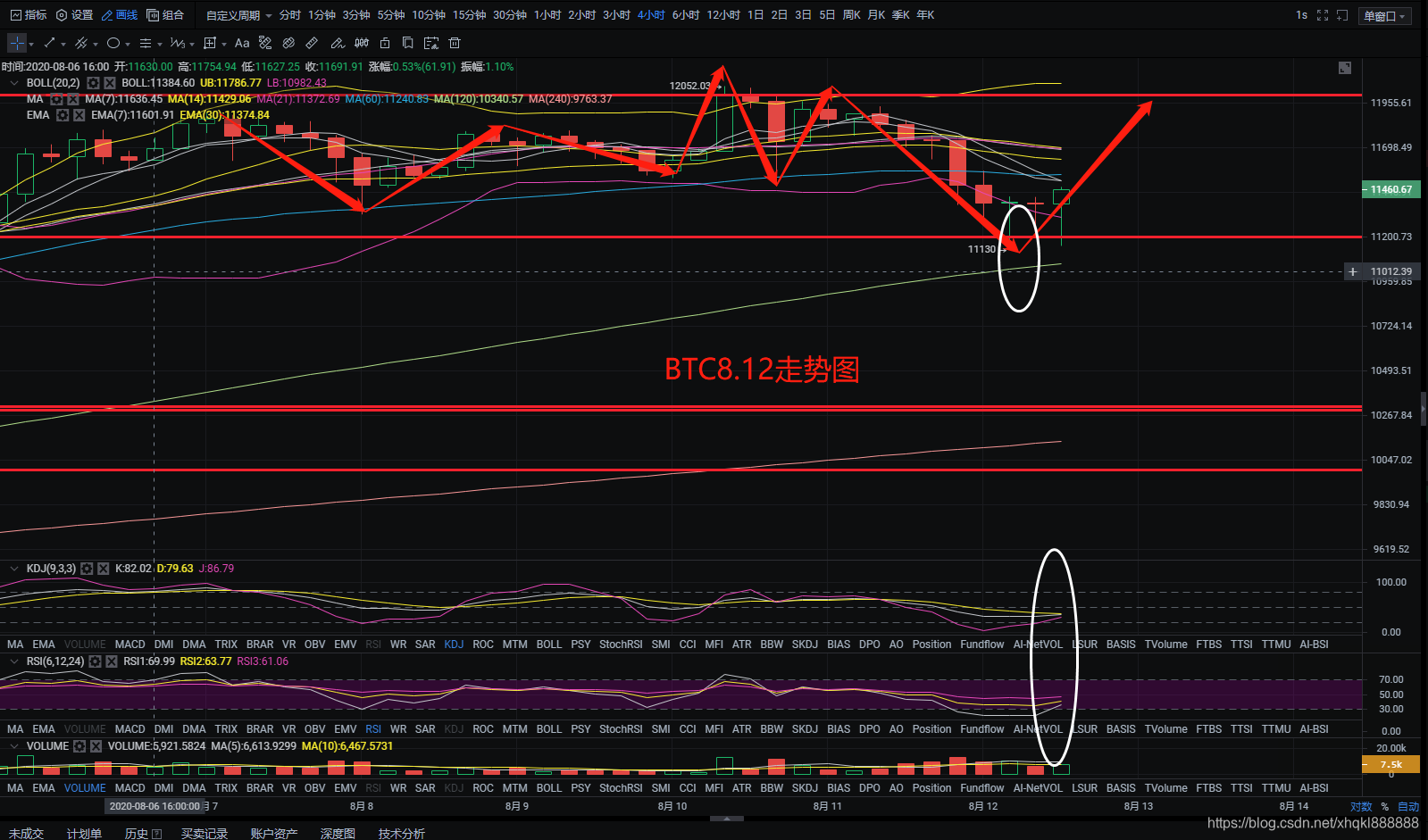Collapse the KDJ(9,3,3) panel chevron
The width and height of the screenshot is (1428, 840).
[x=14, y=569]
